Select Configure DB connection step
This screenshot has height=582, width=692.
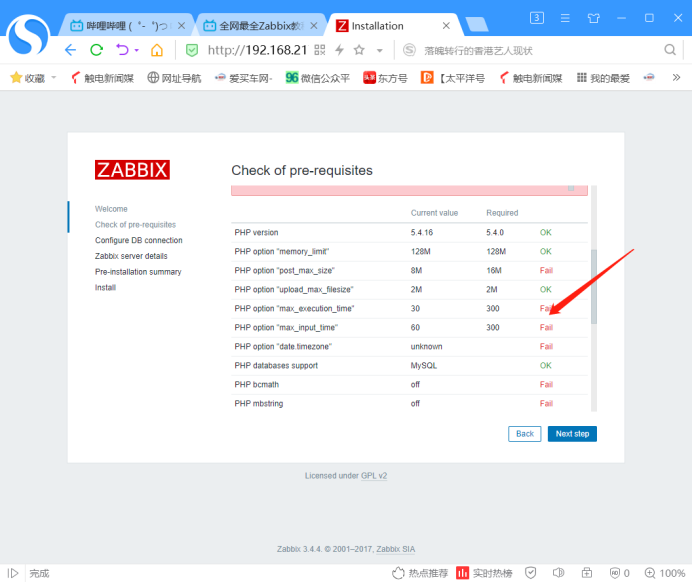[x=139, y=240]
